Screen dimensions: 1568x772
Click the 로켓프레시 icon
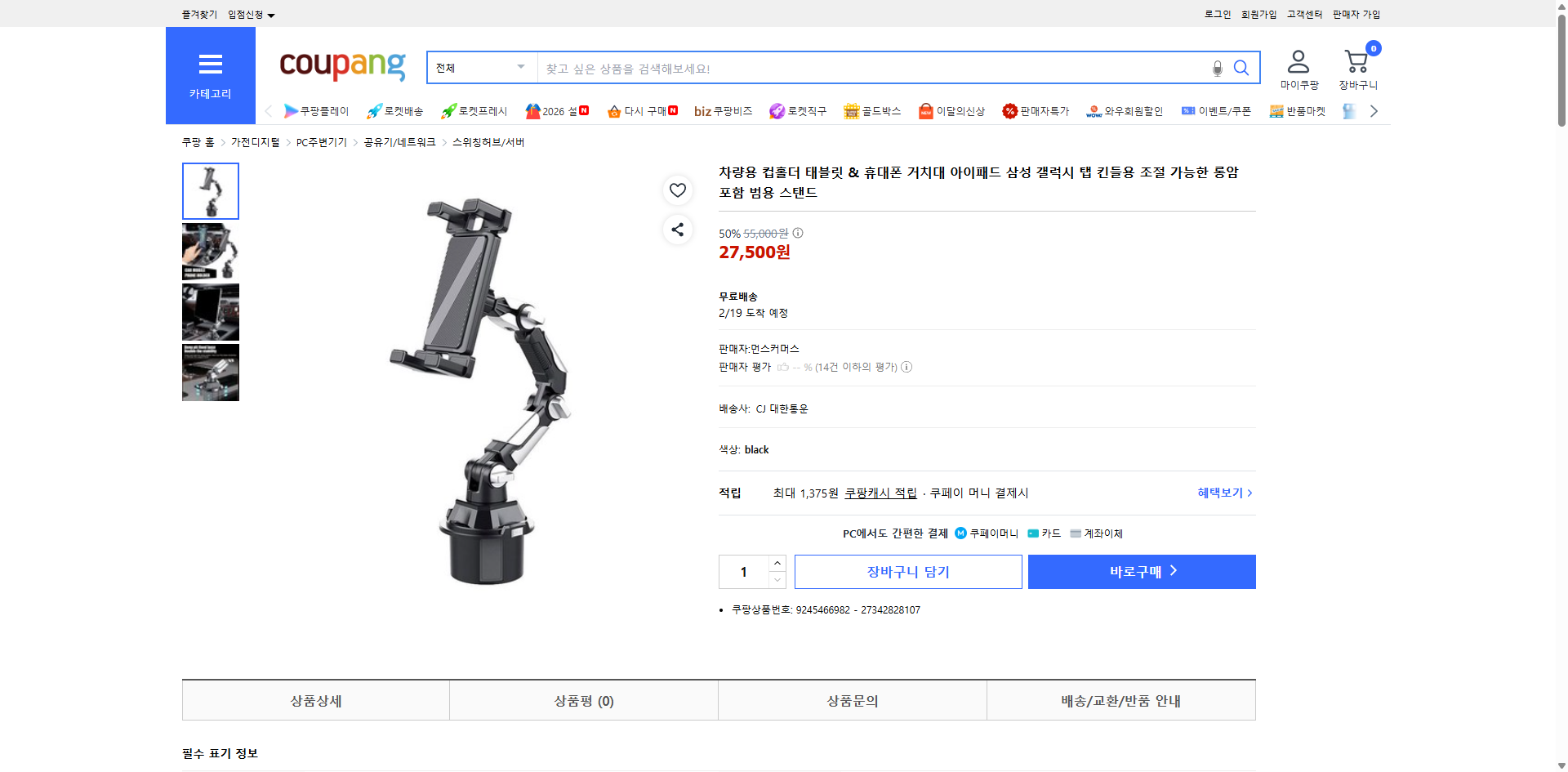click(447, 111)
